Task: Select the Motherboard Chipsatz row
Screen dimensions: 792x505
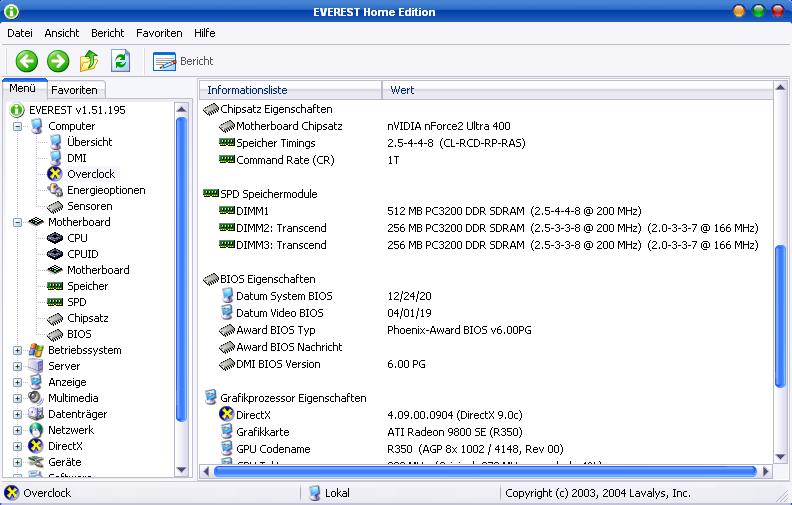Action: point(485,126)
